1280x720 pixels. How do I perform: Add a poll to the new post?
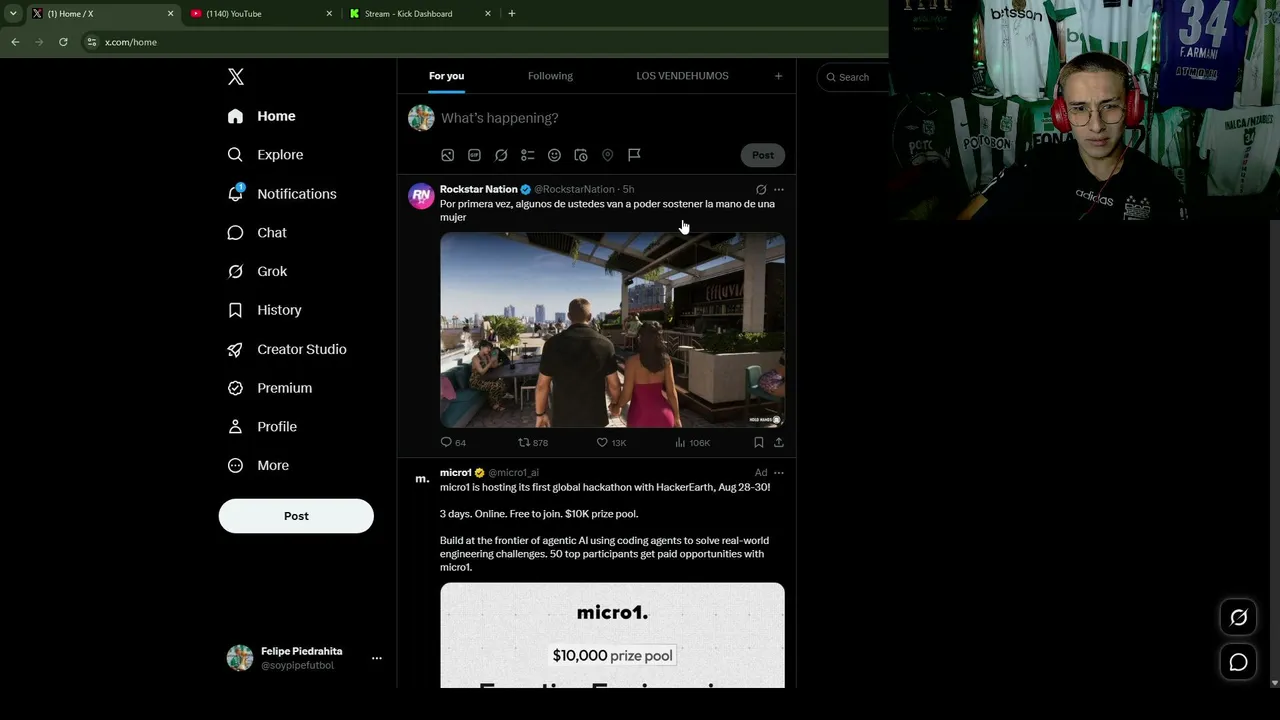point(528,155)
